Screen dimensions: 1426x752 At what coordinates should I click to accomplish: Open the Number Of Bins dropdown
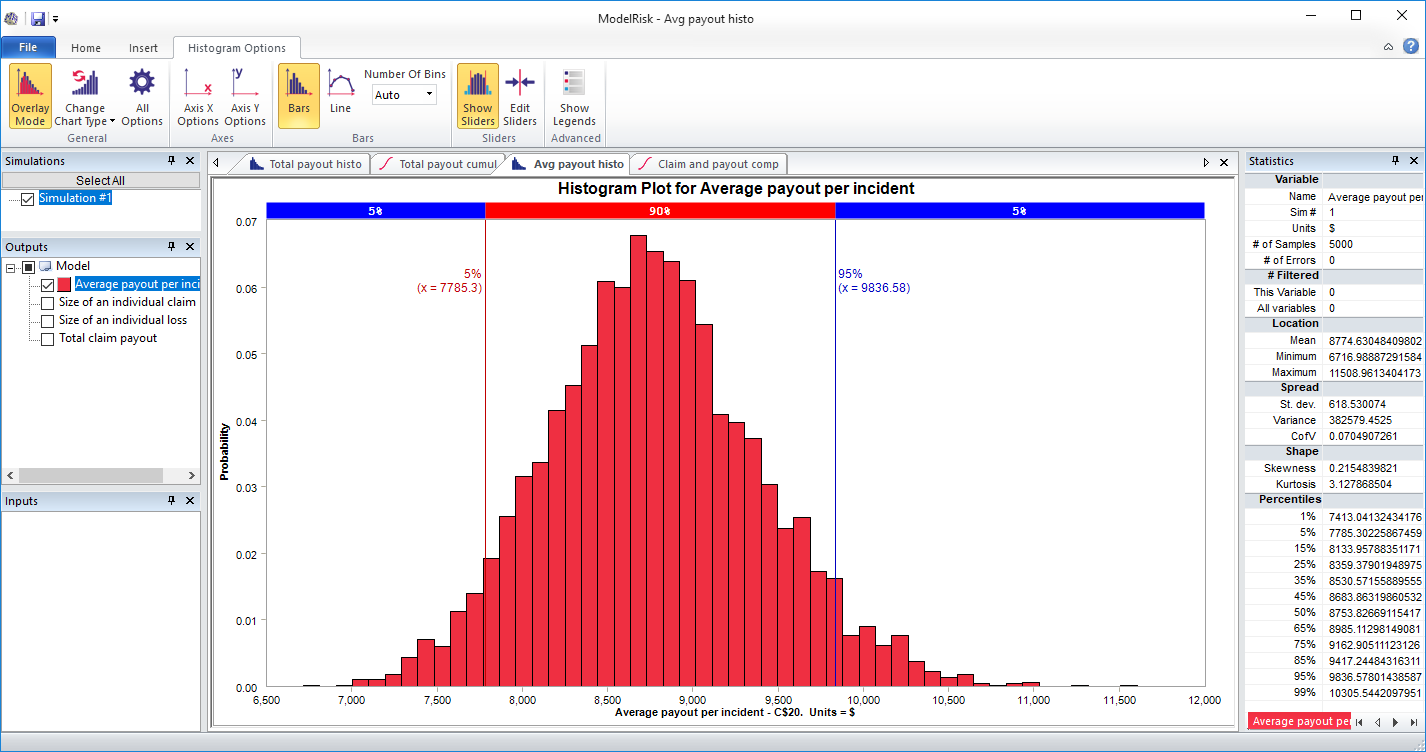(x=429, y=93)
